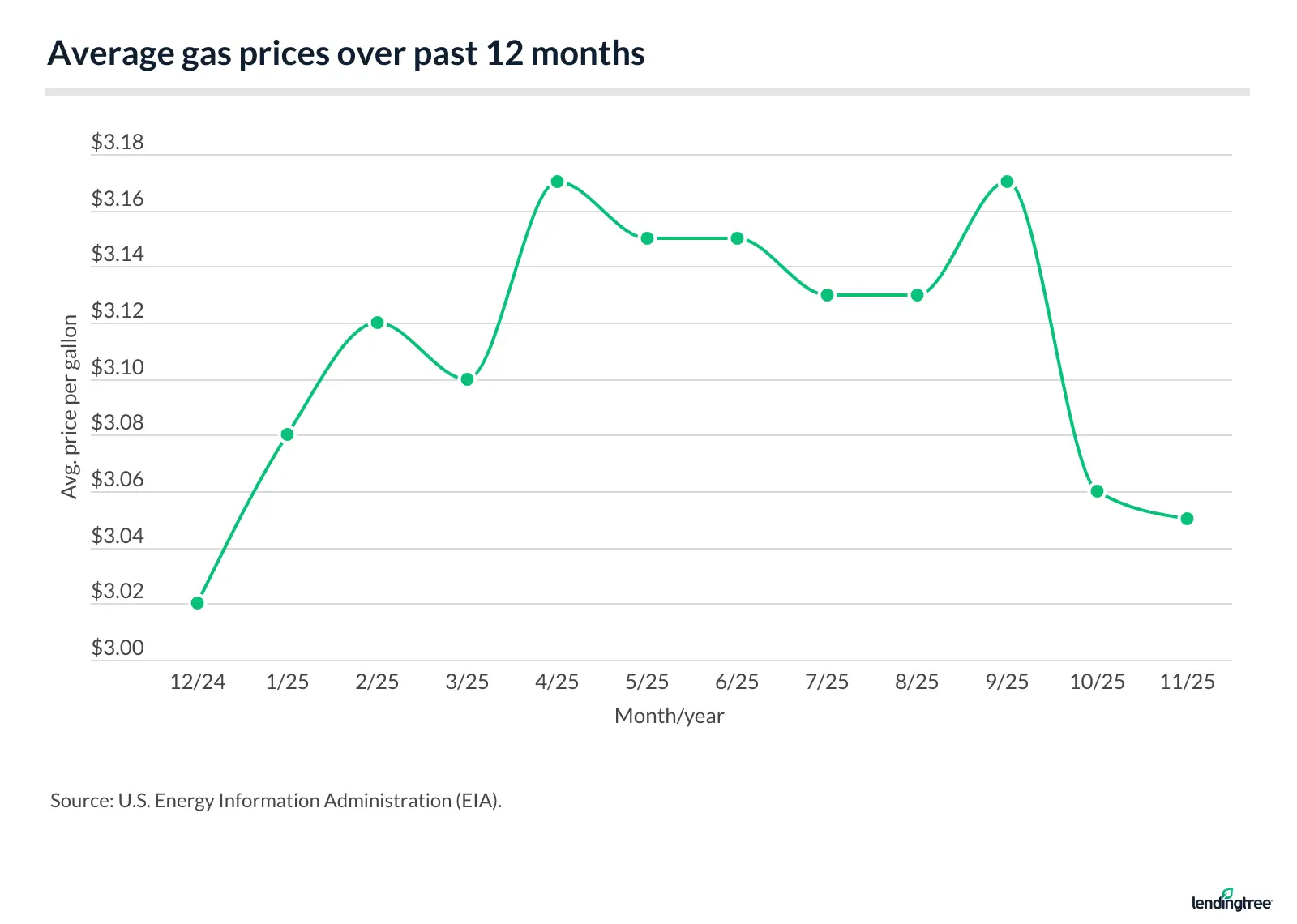
Task: Click the 12/24 data point
Action: tap(198, 603)
